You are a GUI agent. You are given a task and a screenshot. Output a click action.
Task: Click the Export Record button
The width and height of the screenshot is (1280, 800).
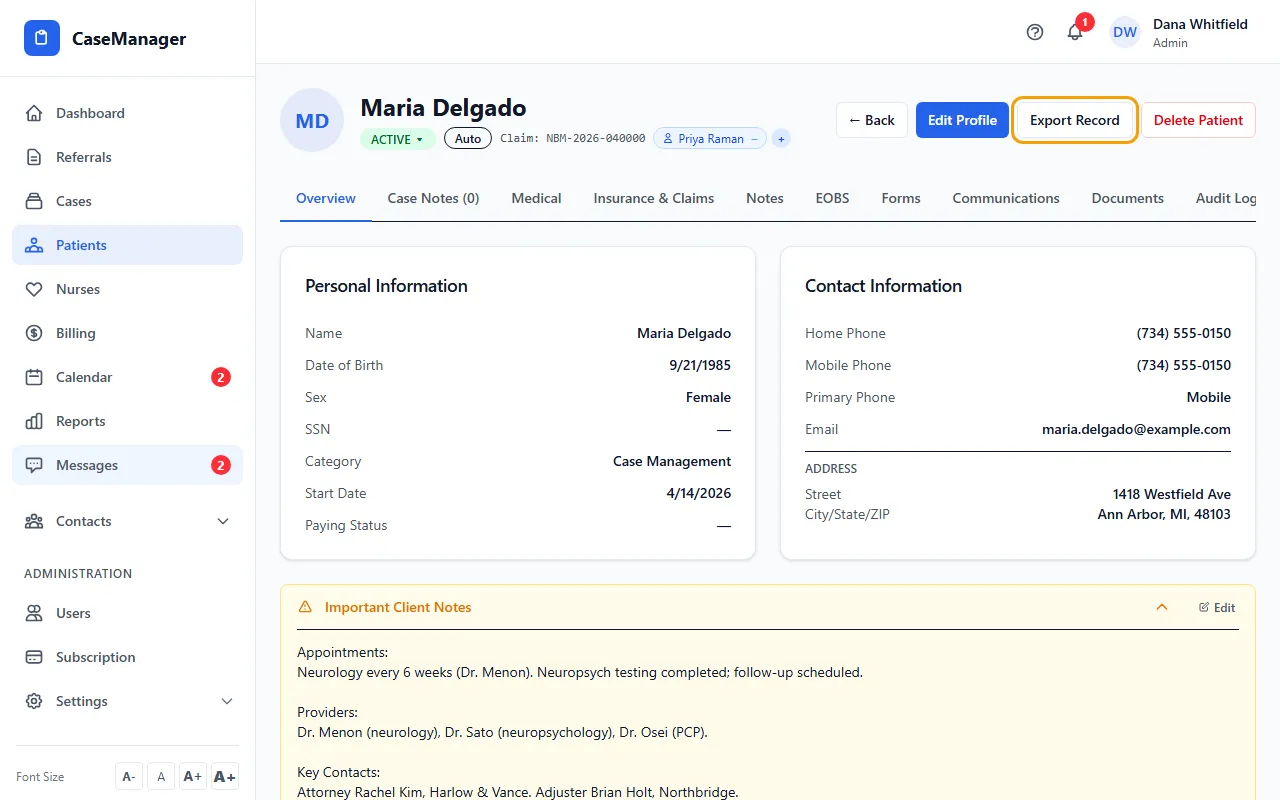pos(1075,120)
